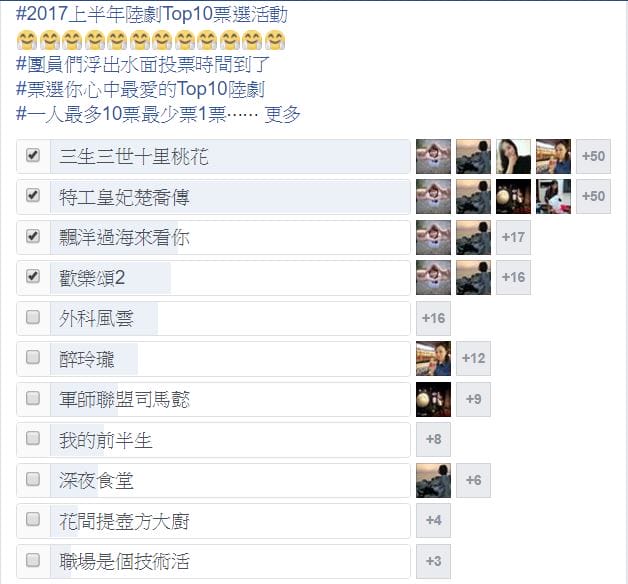Check the 深夜食堂 poll option
This screenshot has width=628, height=584.
(33, 479)
